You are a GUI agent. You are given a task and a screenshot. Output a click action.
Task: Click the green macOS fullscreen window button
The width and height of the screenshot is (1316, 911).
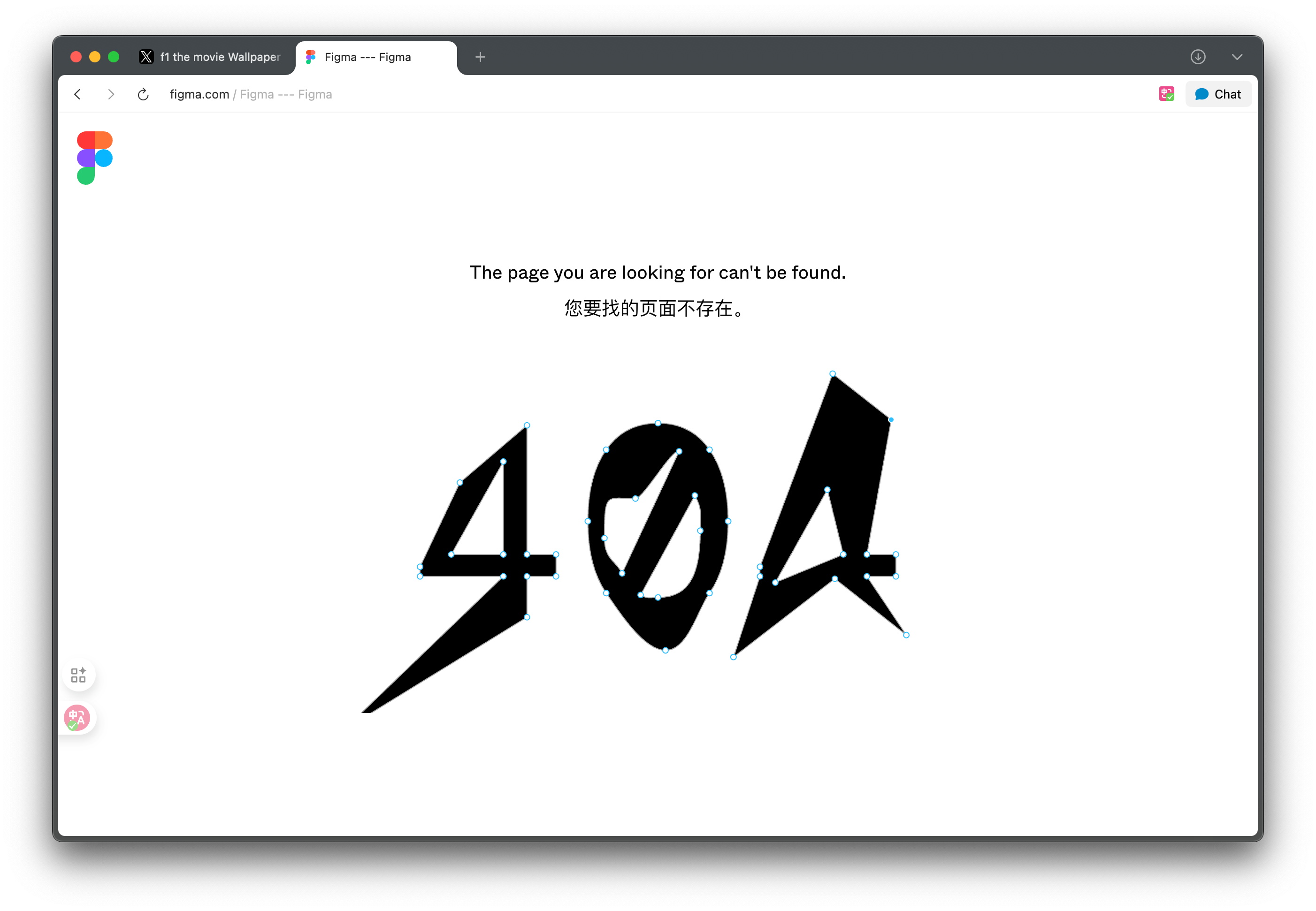tap(114, 57)
